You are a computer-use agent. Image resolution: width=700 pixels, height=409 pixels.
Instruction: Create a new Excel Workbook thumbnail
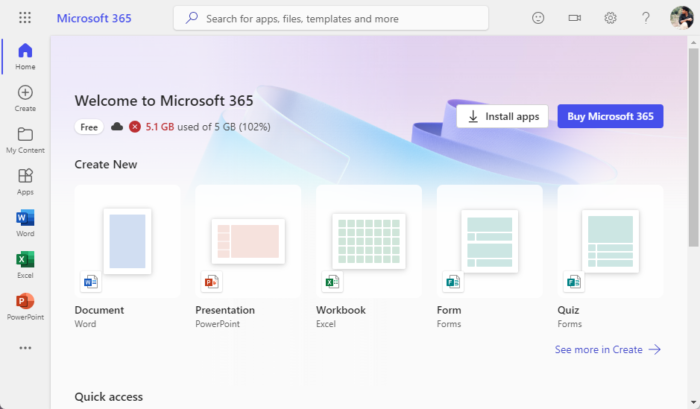click(368, 241)
